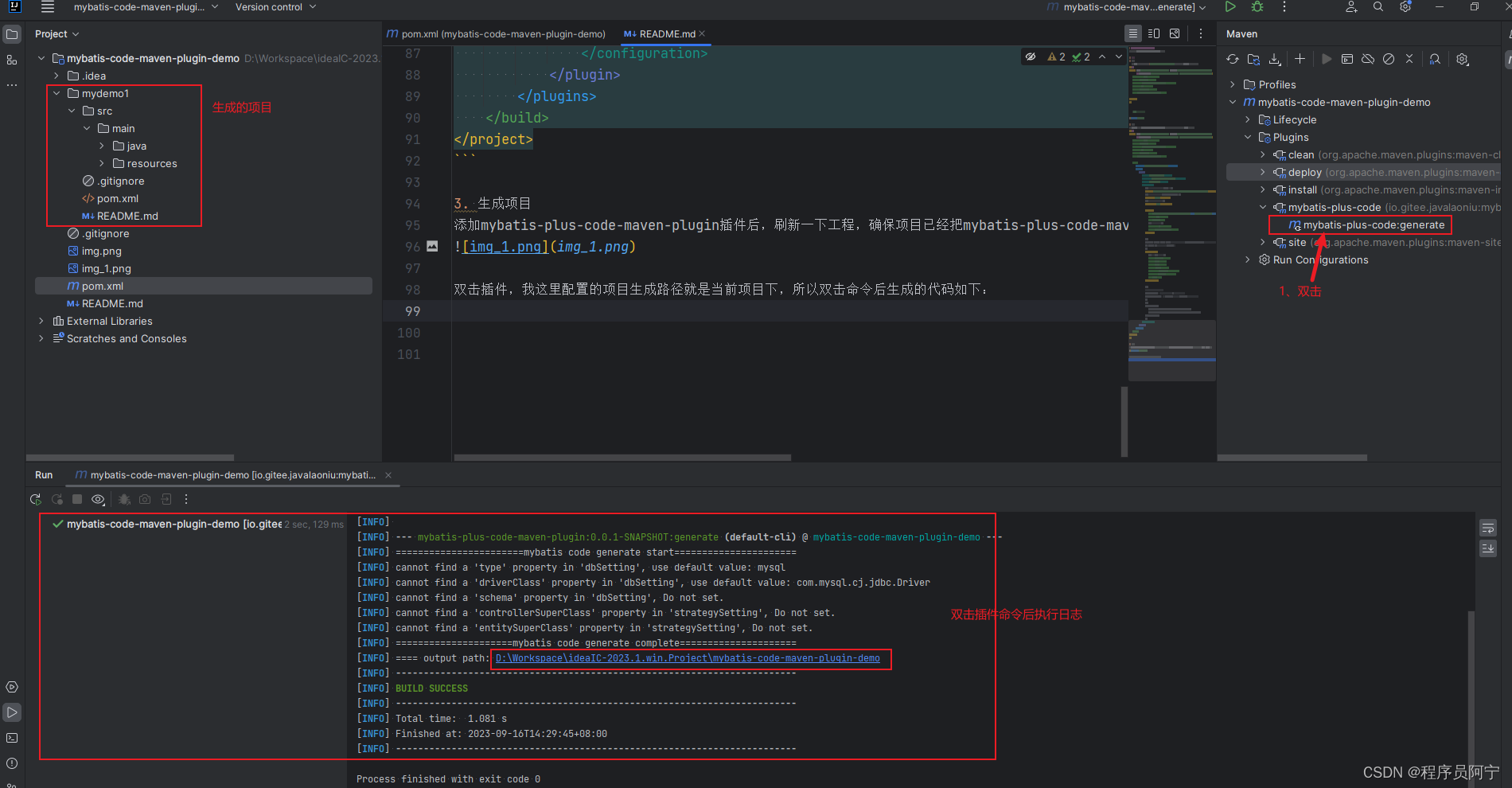The width and height of the screenshot is (1512, 788).
Task: Open IDE settings gear in title bar
Action: pyautogui.click(x=1405, y=7)
